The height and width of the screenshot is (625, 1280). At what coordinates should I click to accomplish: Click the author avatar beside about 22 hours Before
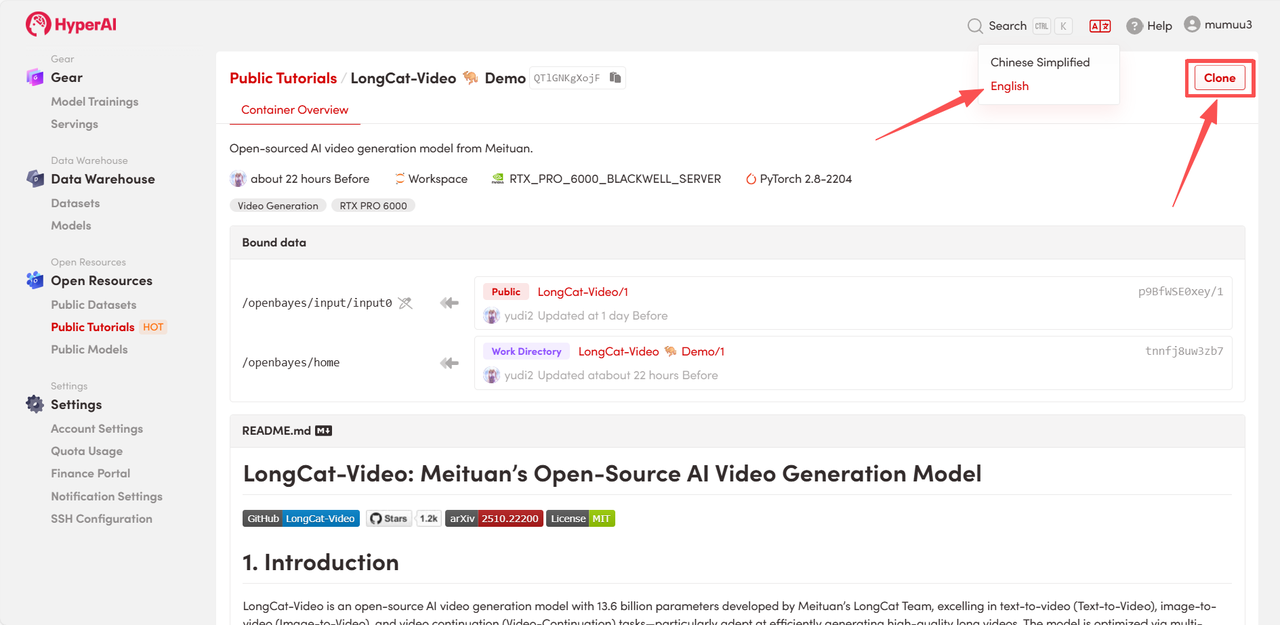[238, 179]
